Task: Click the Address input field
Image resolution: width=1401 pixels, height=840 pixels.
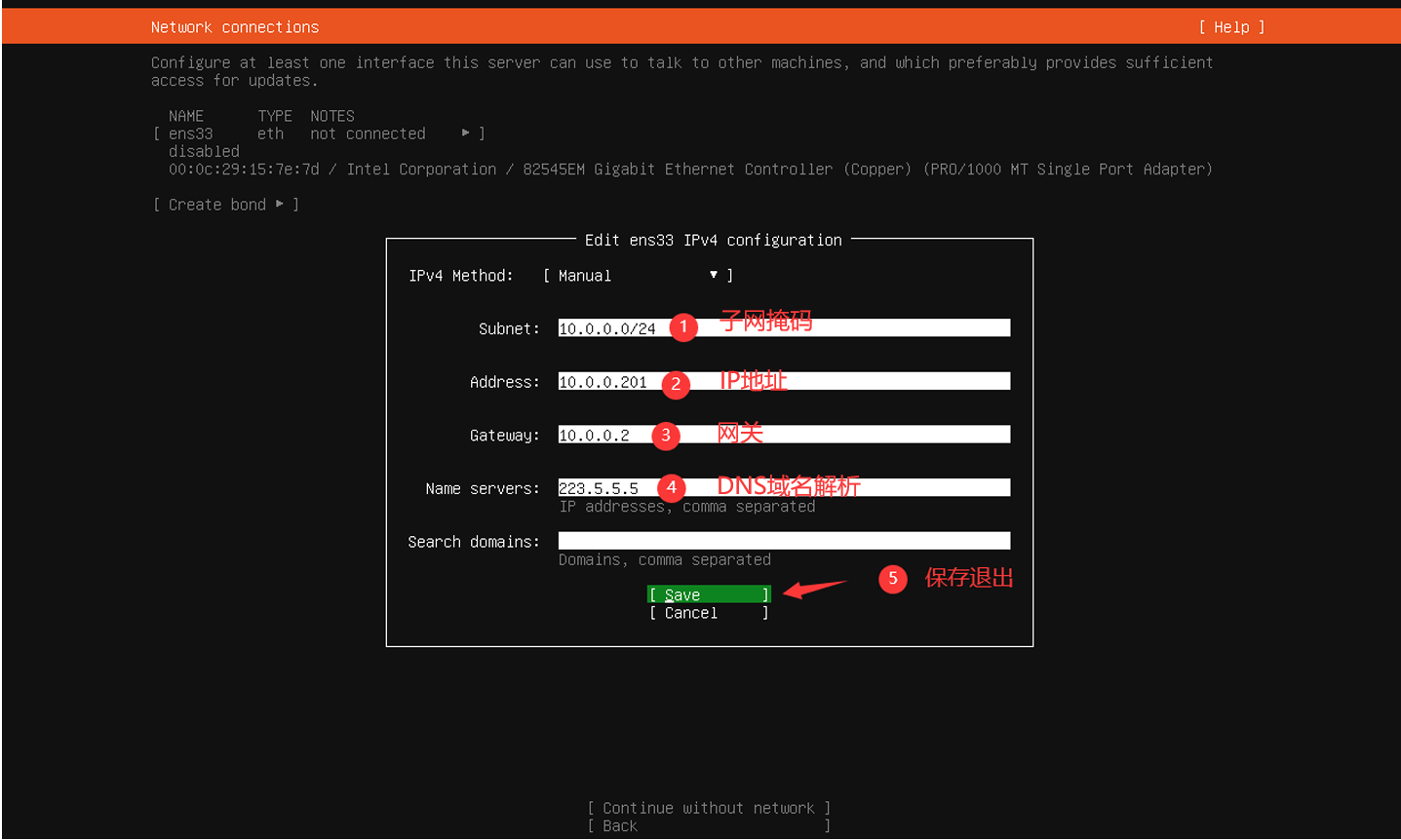Action: click(784, 382)
